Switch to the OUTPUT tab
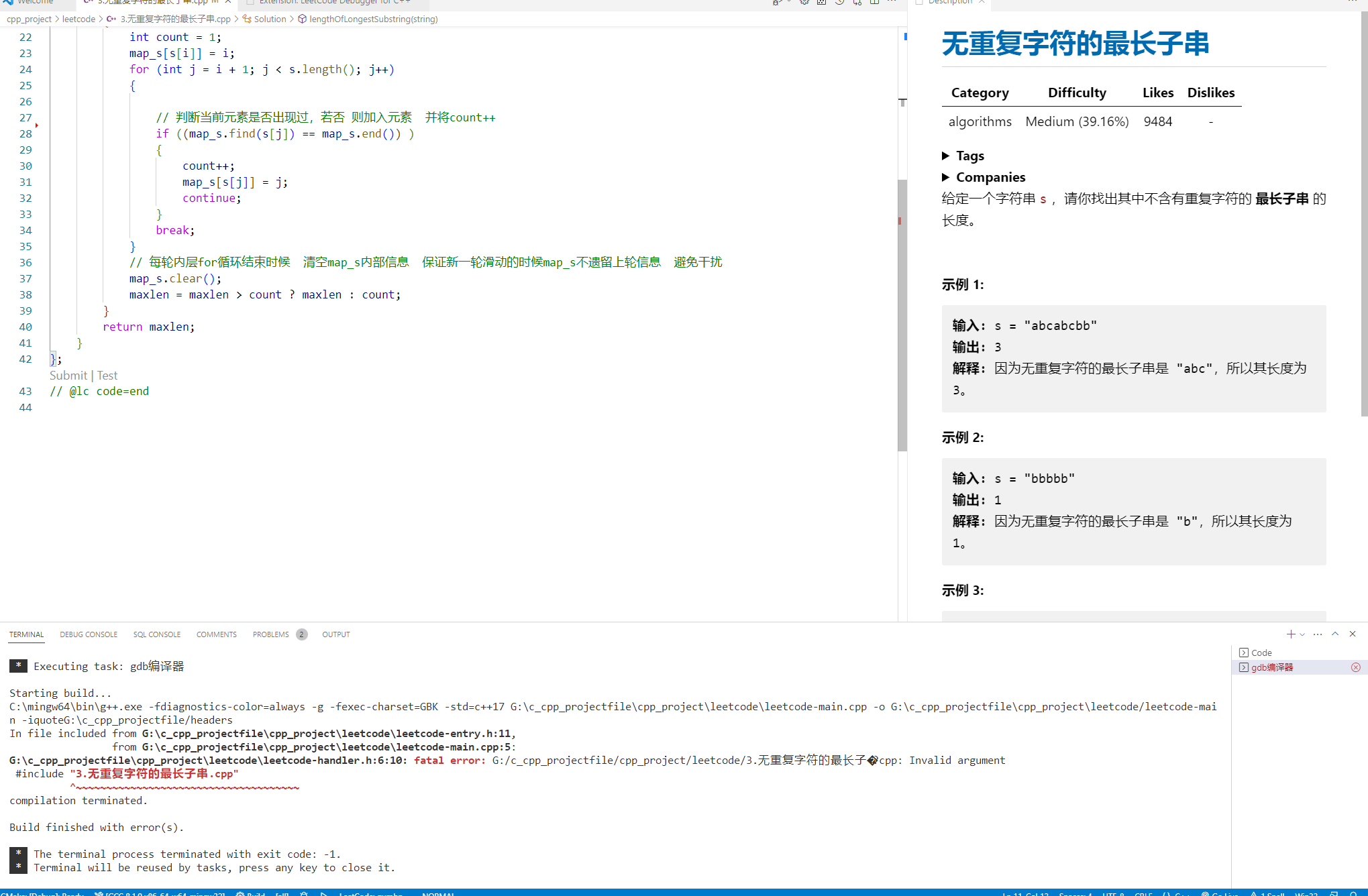Screen dimensions: 1368x896 (336, 634)
